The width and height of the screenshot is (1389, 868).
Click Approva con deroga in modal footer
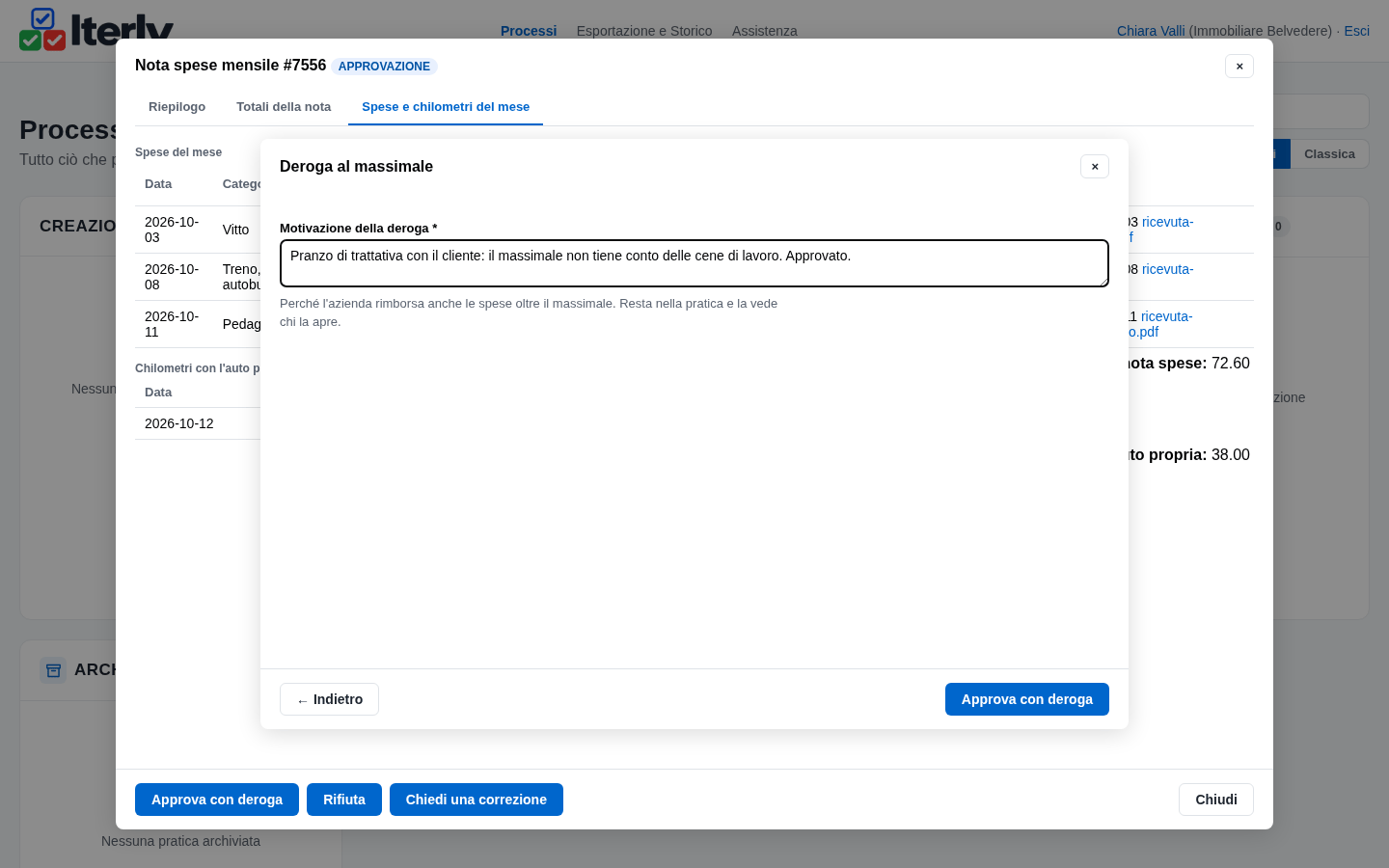pyautogui.click(x=217, y=800)
